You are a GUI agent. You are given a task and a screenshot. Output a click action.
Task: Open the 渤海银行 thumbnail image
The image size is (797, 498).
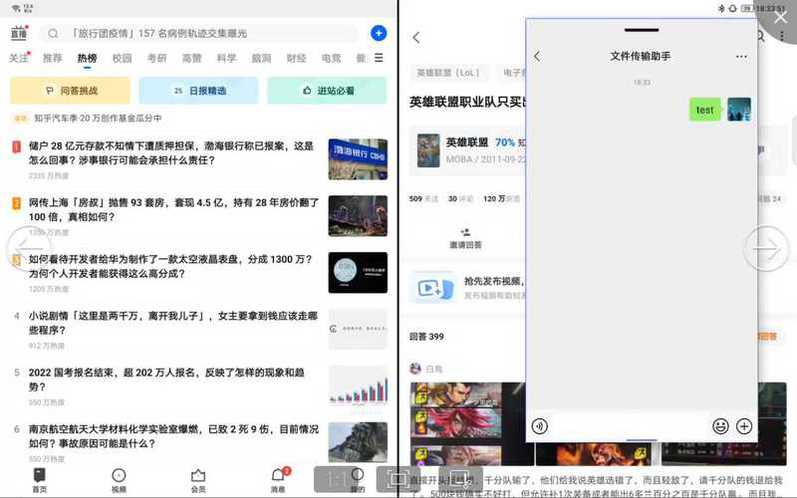coord(358,159)
